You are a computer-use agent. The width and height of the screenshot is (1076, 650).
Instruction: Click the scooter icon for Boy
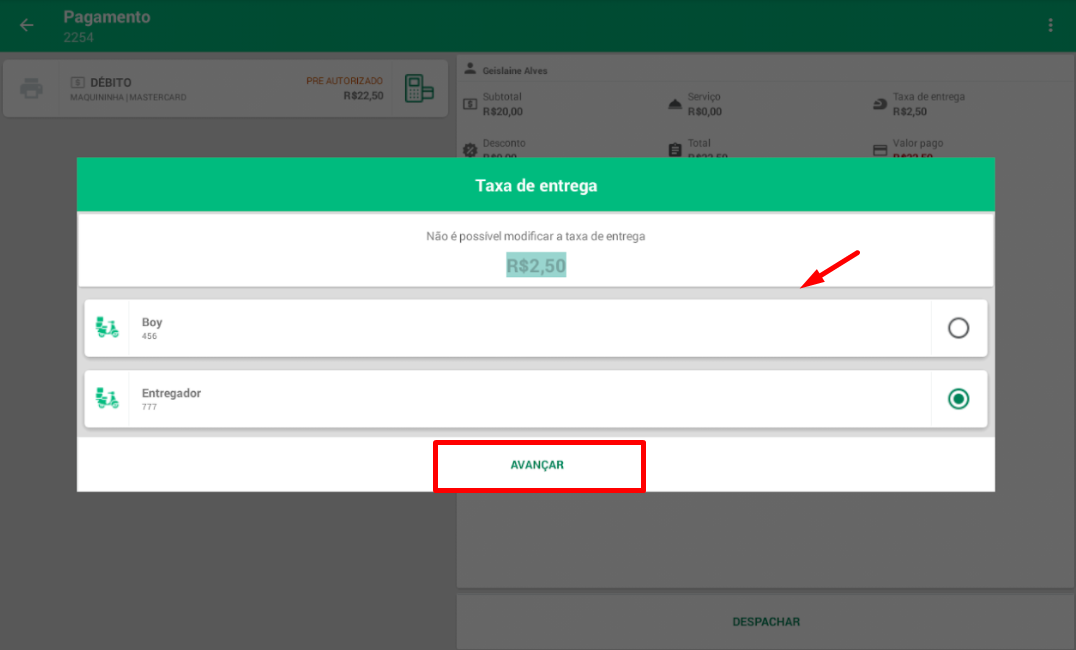tap(107, 327)
